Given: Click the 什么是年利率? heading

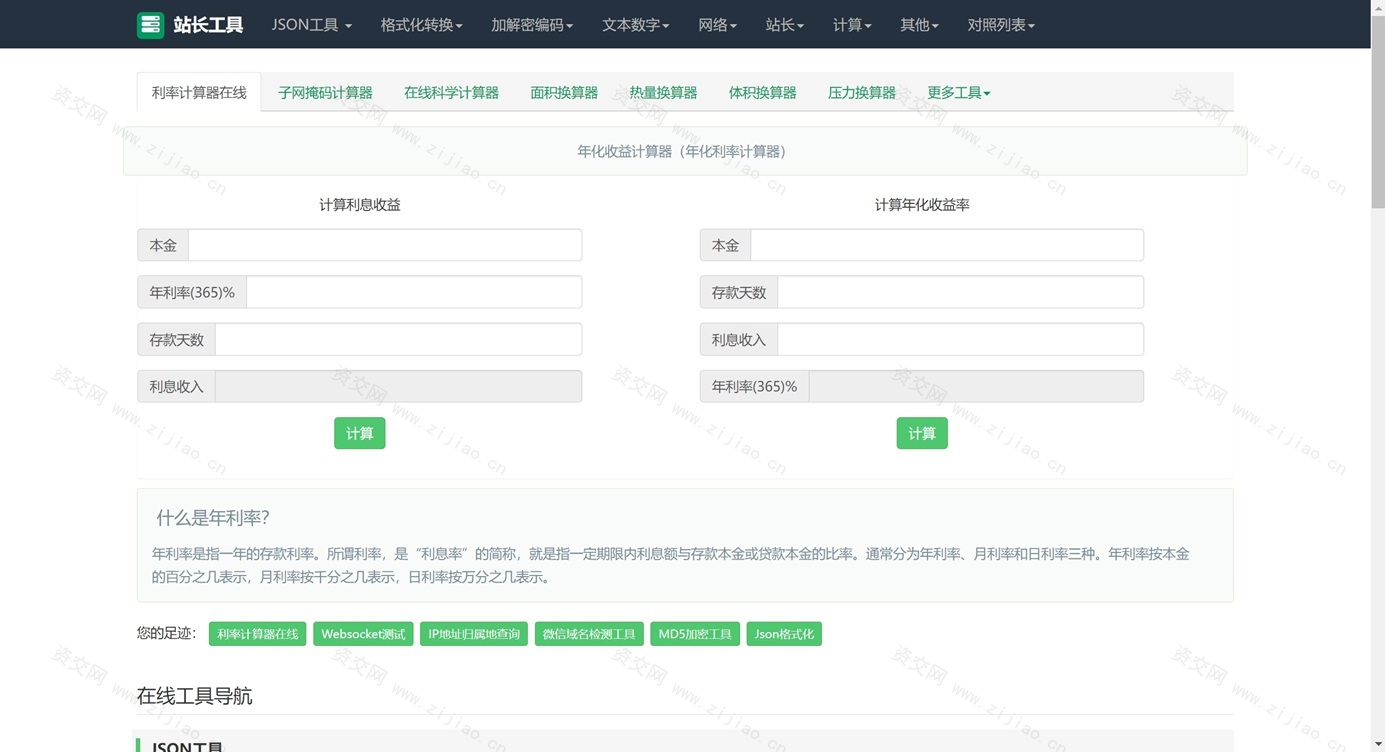Looking at the screenshot, I should coord(213,518).
